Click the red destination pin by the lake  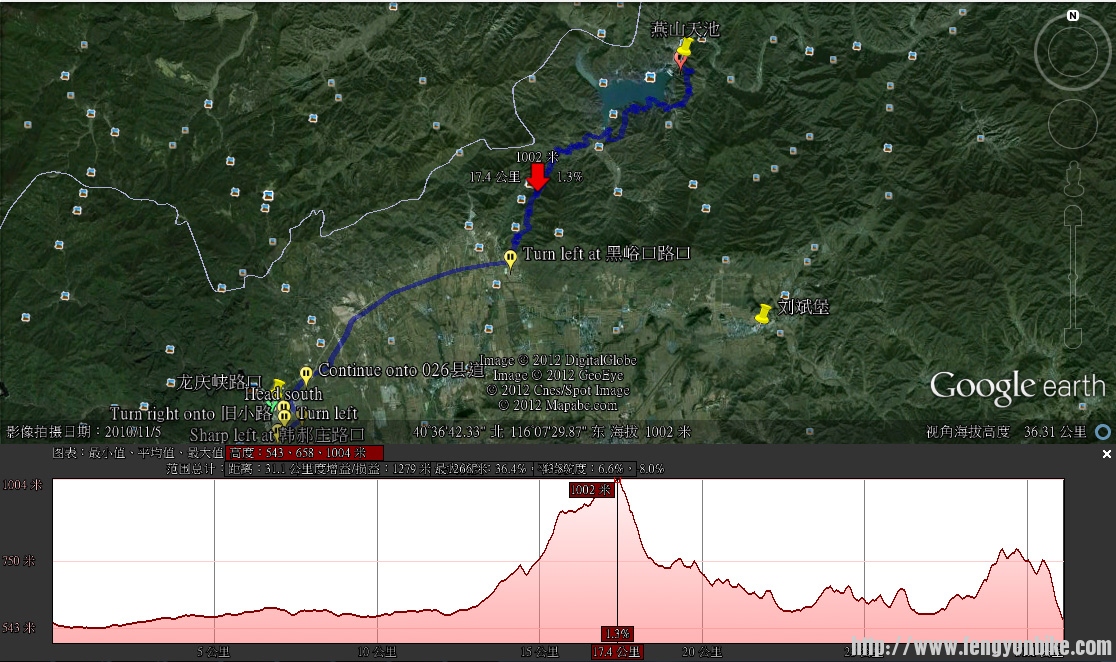[680, 60]
